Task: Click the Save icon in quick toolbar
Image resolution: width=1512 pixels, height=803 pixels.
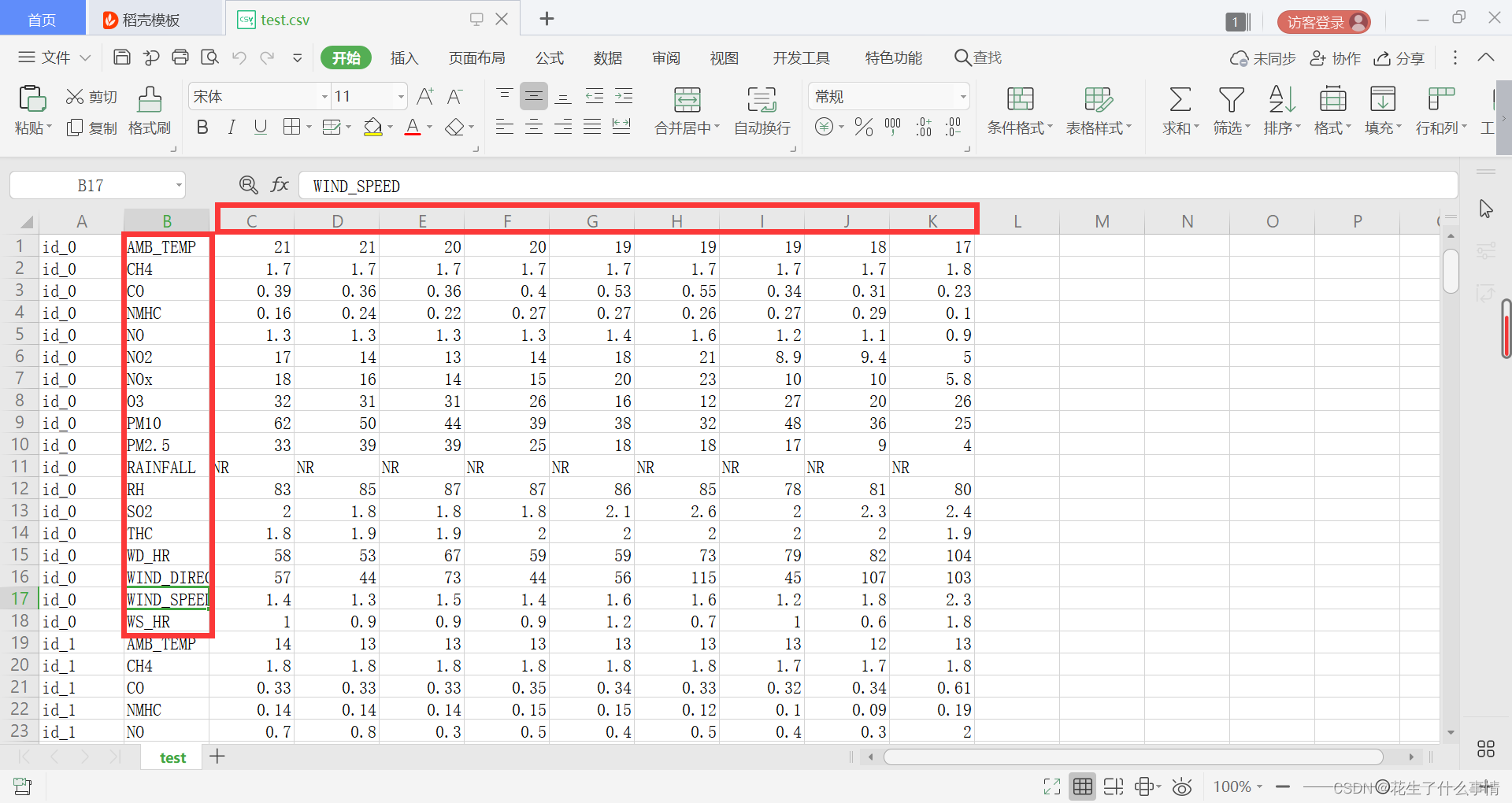Action: coord(122,57)
